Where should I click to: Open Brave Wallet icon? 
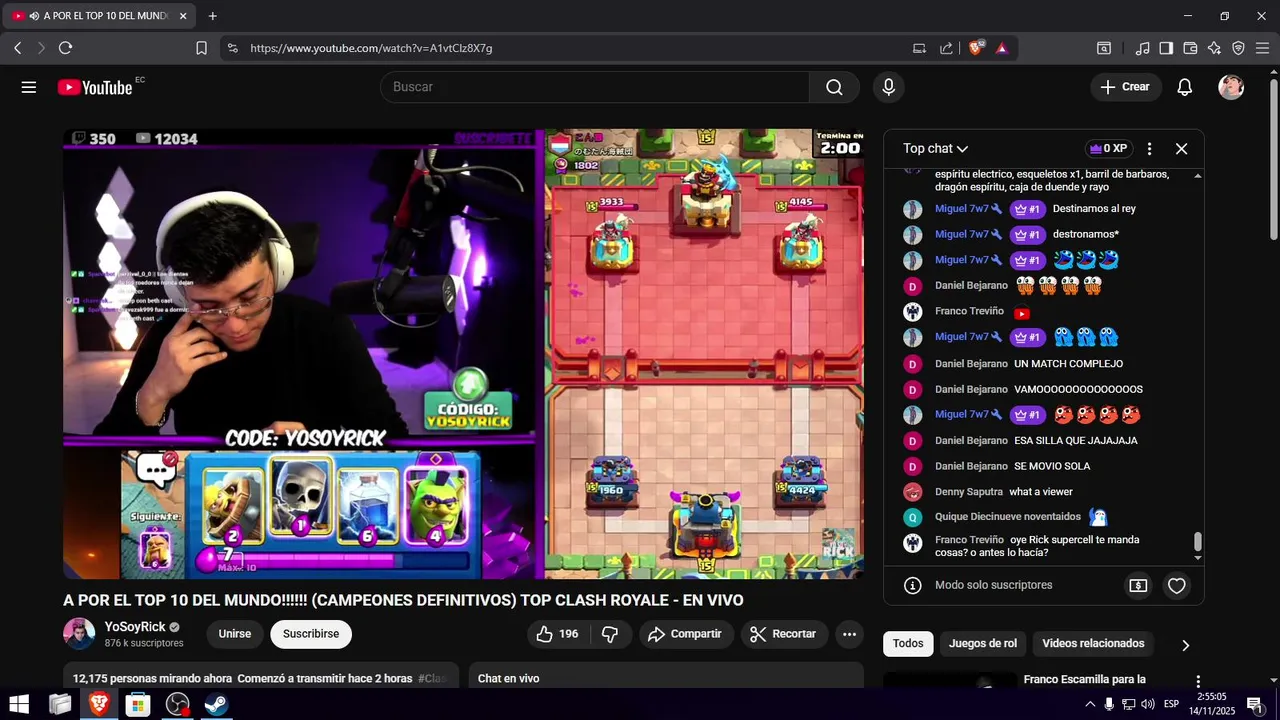pos(1190,48)
